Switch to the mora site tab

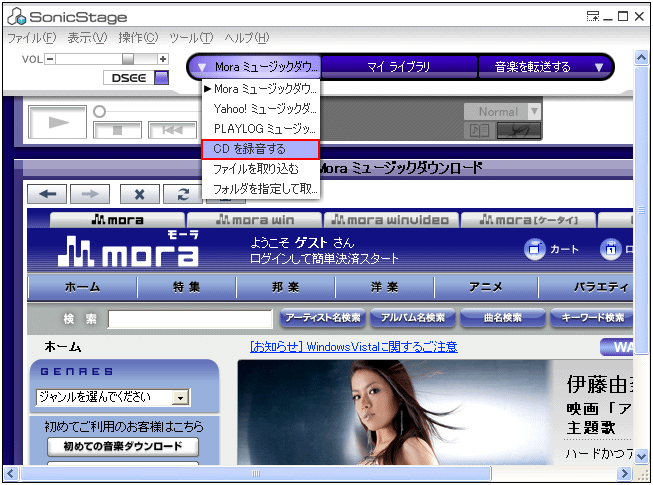[x=117, y=220]
